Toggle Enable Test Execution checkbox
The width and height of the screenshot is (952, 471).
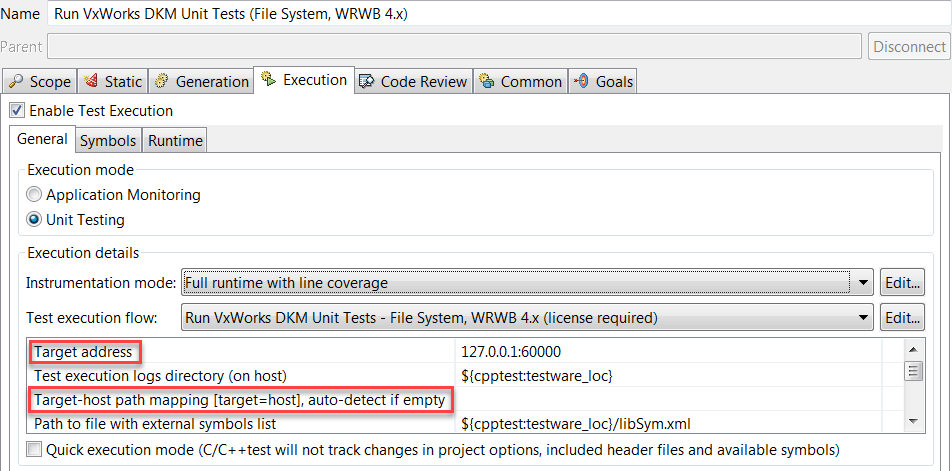click(18, 110)
